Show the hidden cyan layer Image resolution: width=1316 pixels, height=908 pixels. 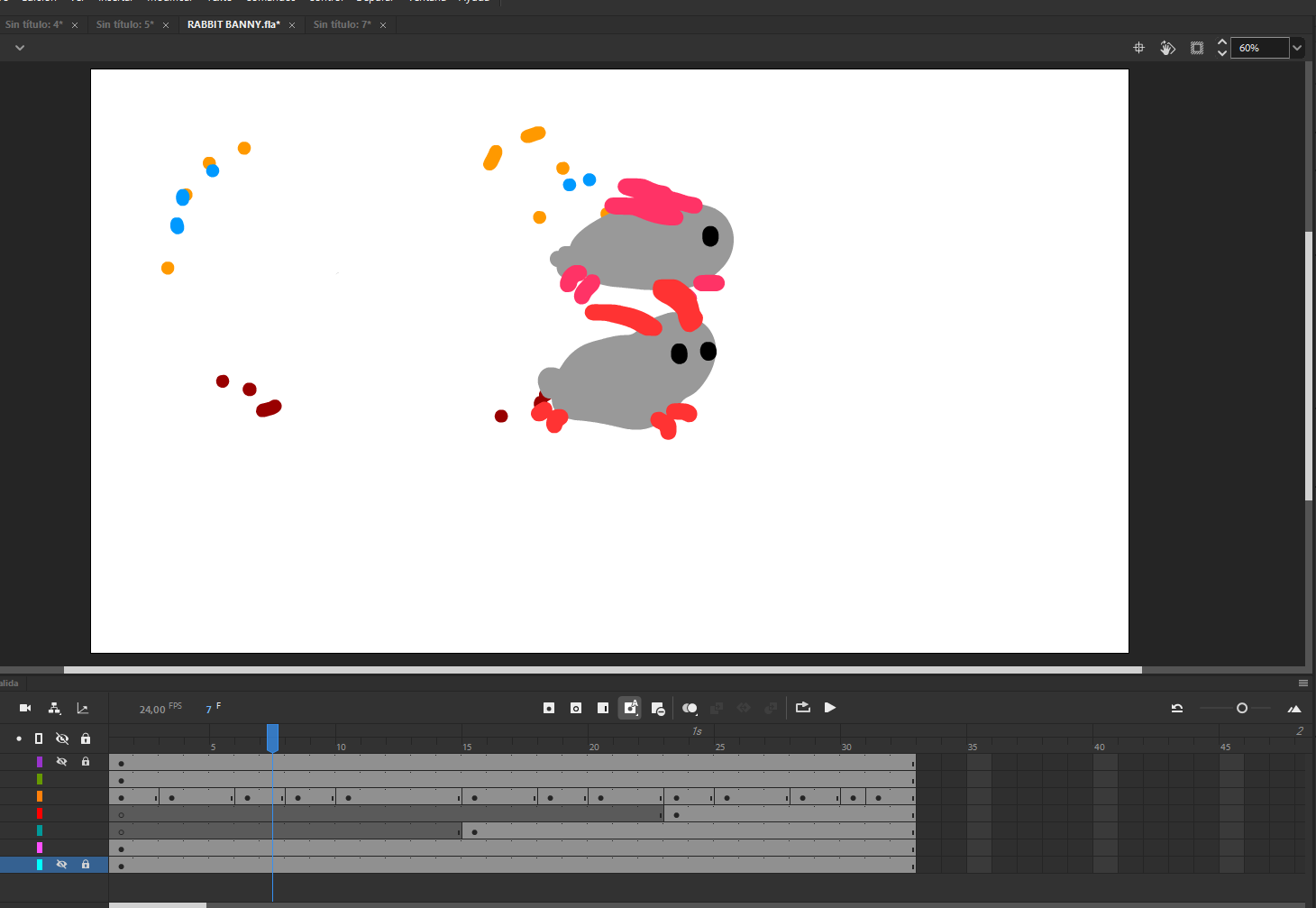tap(62, 865)
